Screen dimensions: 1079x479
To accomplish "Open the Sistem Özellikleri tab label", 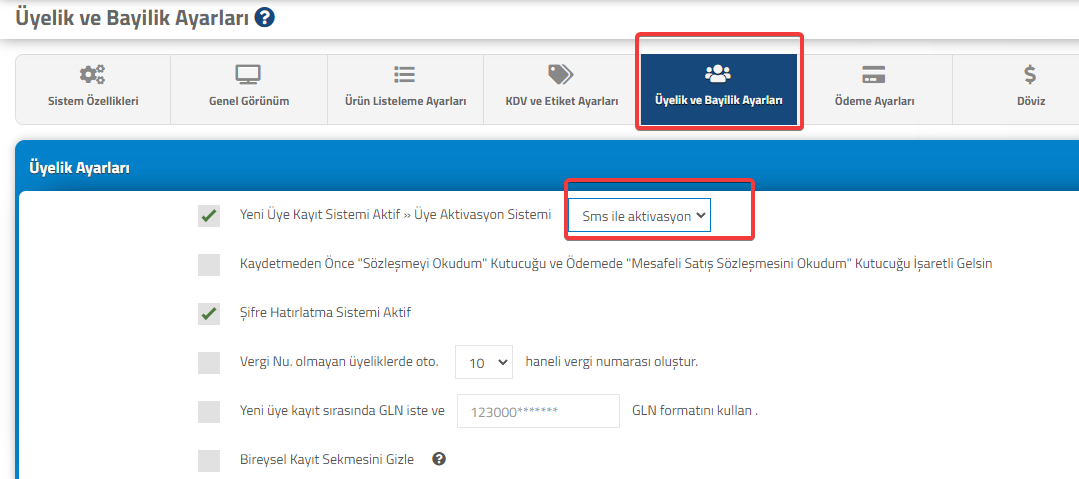I will click(93, 101).
